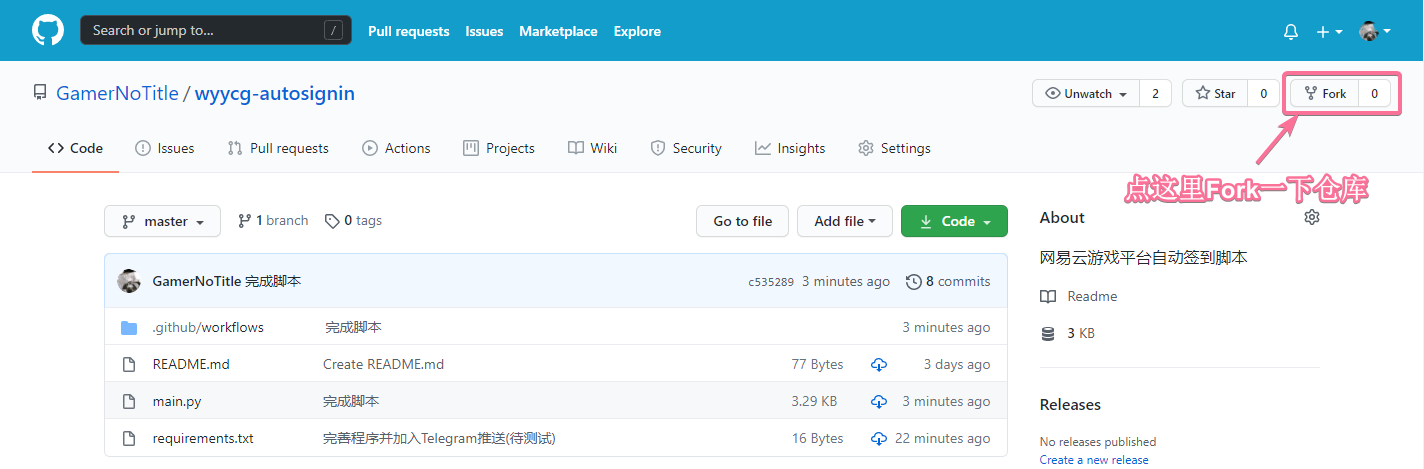This screenshot has height=469, width=1424.
Task: Open the notifications bell
Action: pyautogui.click(x=1291, y=32)
